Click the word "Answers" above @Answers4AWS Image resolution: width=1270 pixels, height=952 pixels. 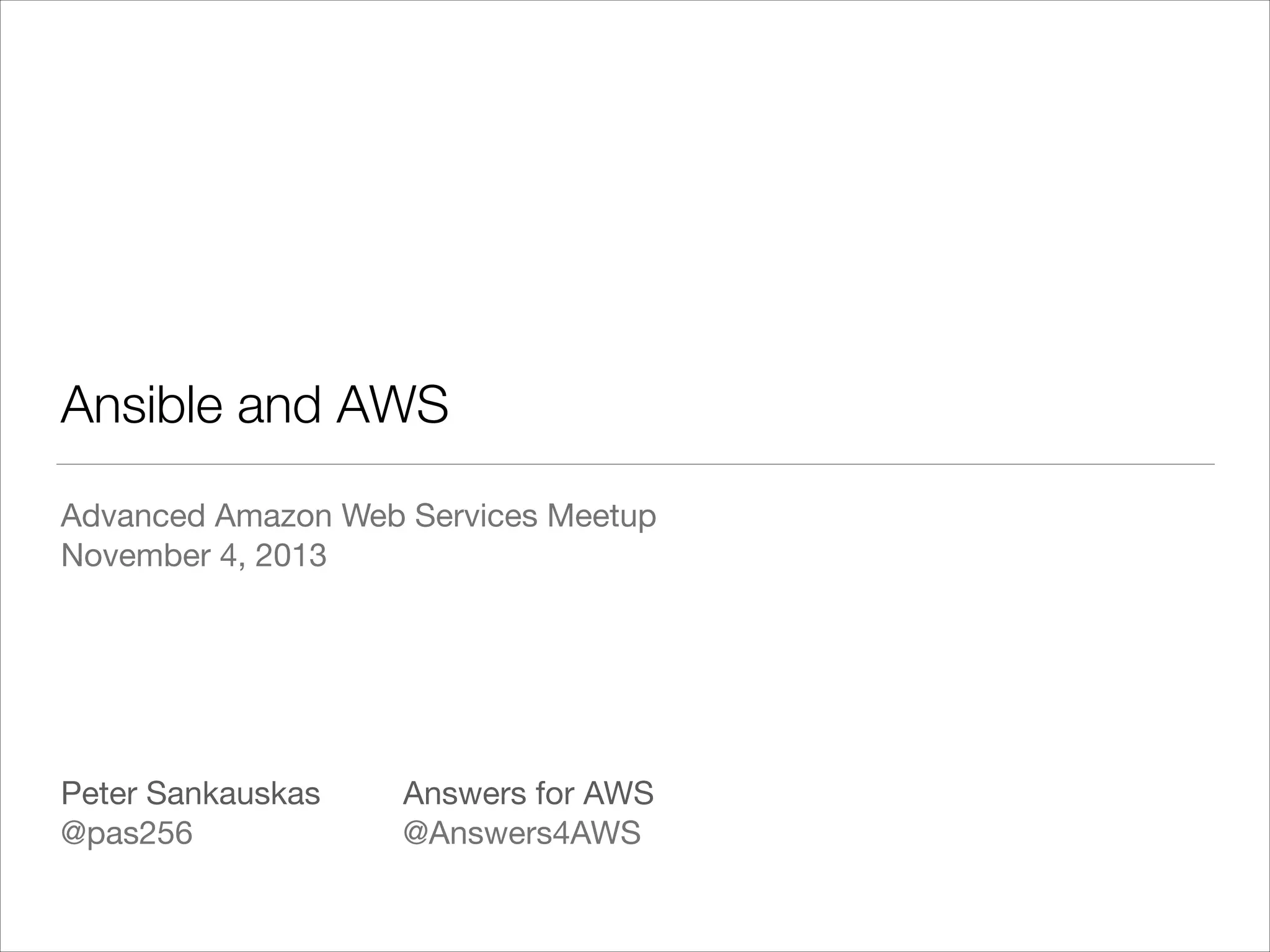coord(466,793)
